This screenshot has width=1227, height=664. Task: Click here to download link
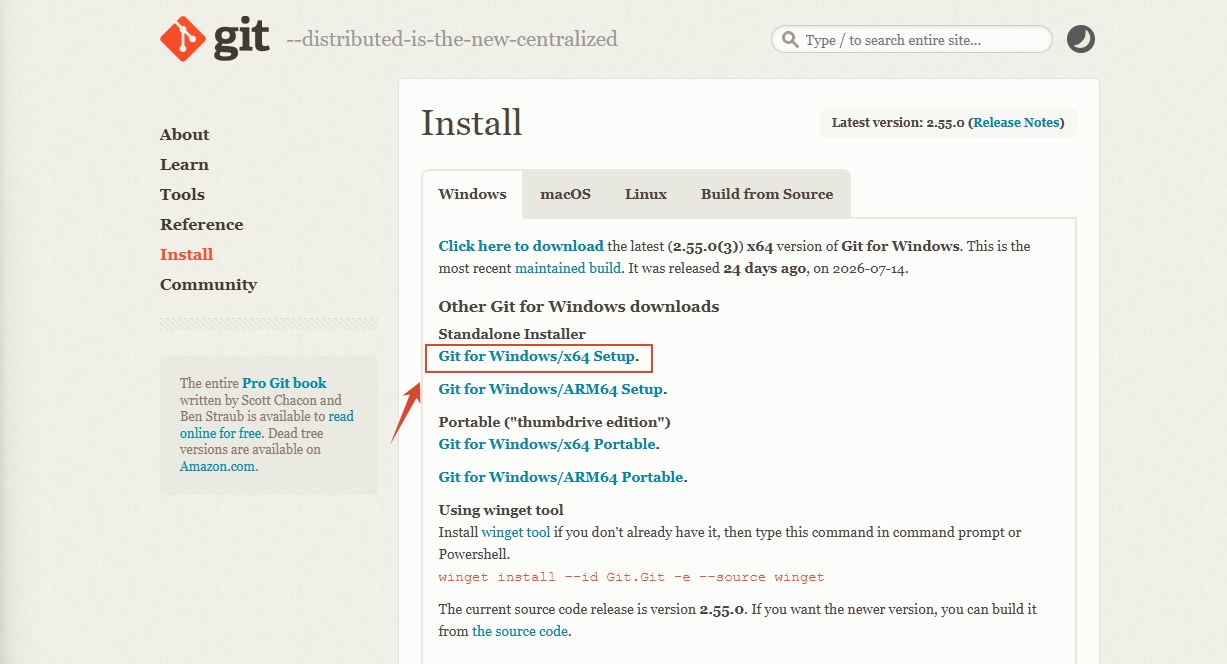pyautogui.click(x=521, y=246)
